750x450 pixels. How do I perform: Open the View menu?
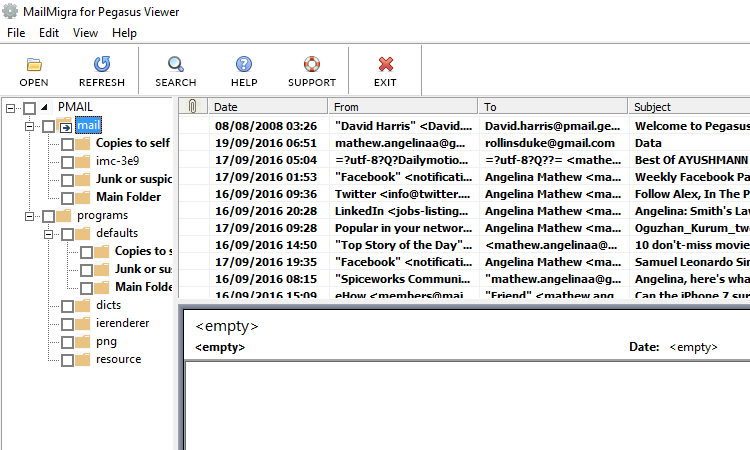[x=85, y=33]
